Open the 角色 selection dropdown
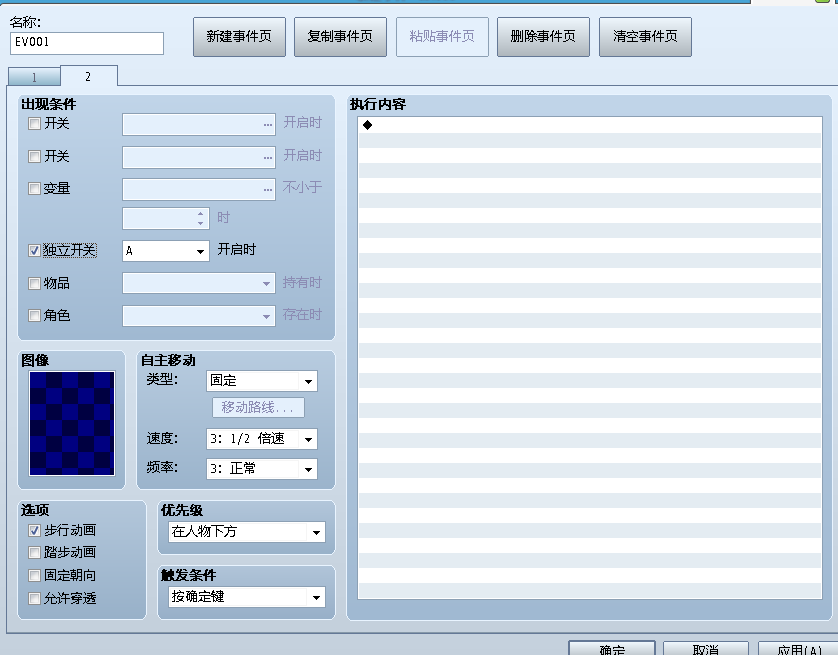This screenshot has height=655, width=838. [199, 316]
